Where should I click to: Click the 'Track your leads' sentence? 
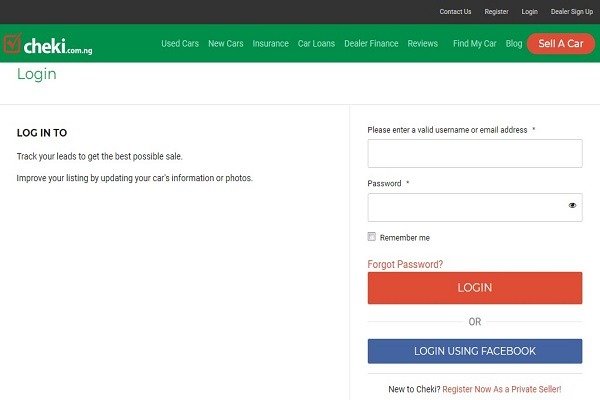[x=99, y=156]
